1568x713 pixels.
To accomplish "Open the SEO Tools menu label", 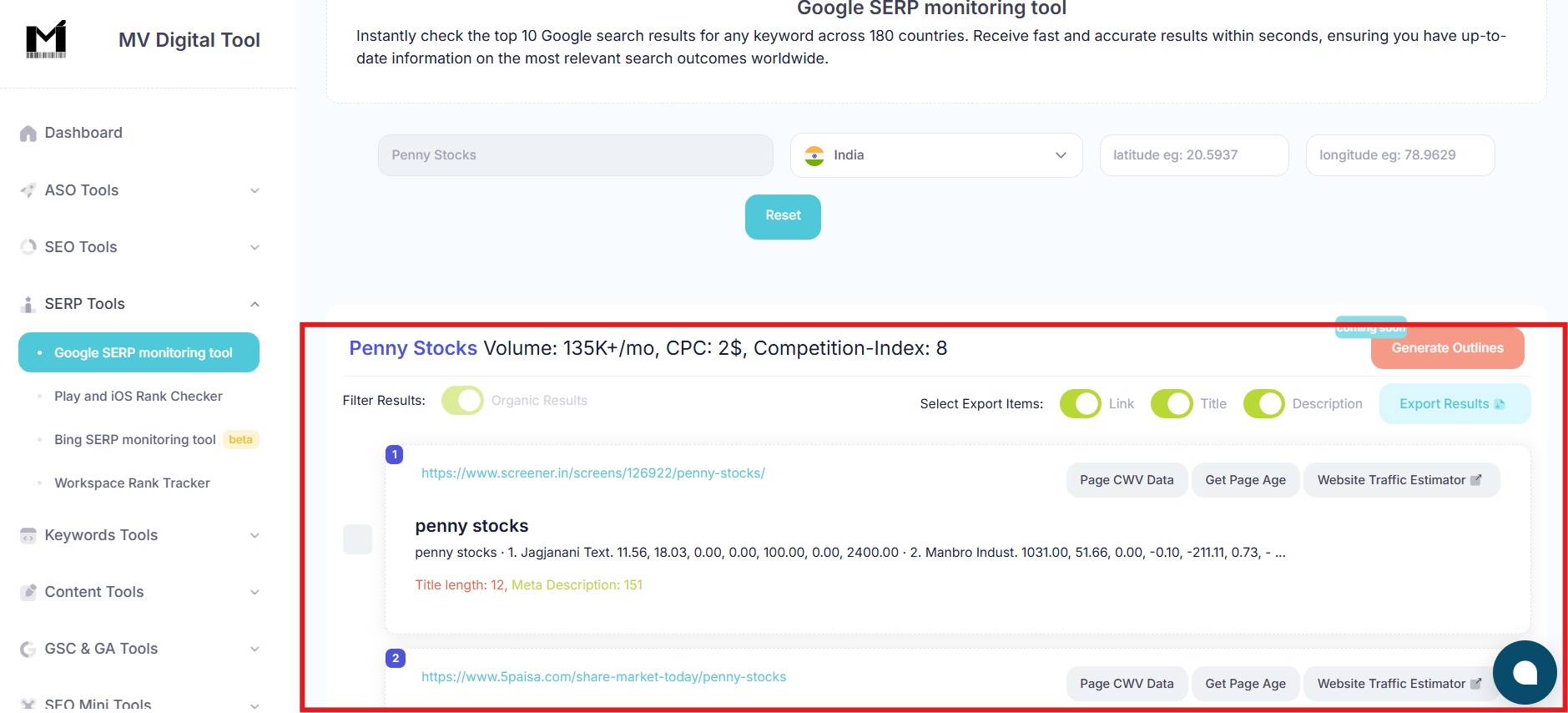I will [x=81, y=247].
